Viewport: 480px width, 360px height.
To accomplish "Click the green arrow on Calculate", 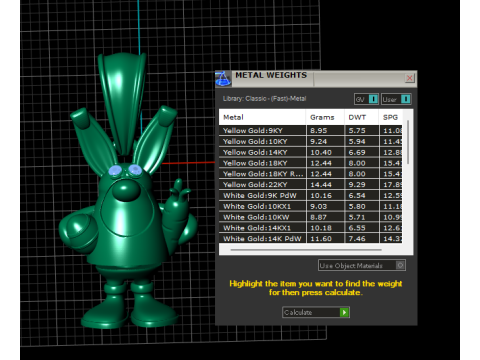I will (344, 312).
